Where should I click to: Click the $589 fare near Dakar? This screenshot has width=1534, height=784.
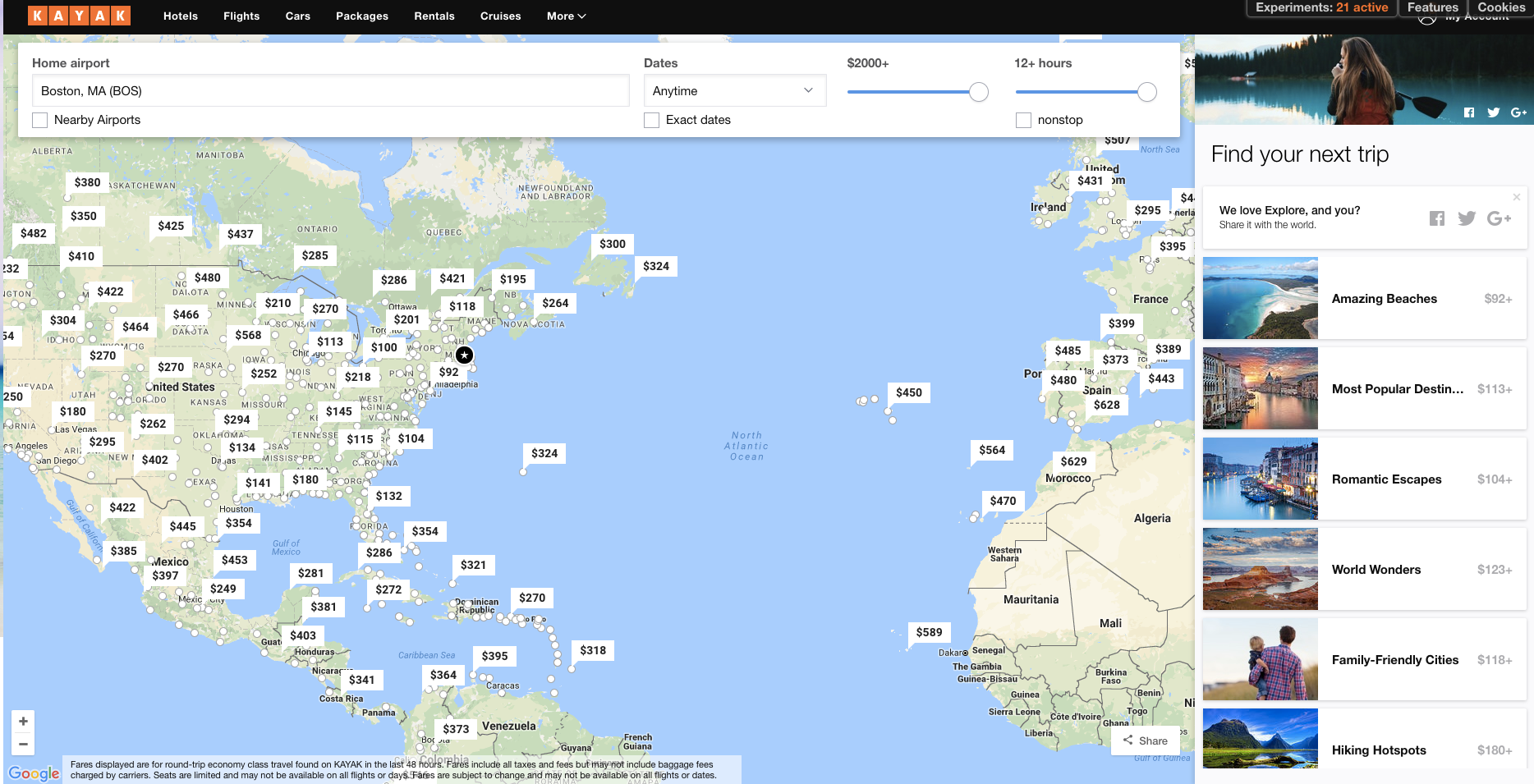tap(930, 632)
